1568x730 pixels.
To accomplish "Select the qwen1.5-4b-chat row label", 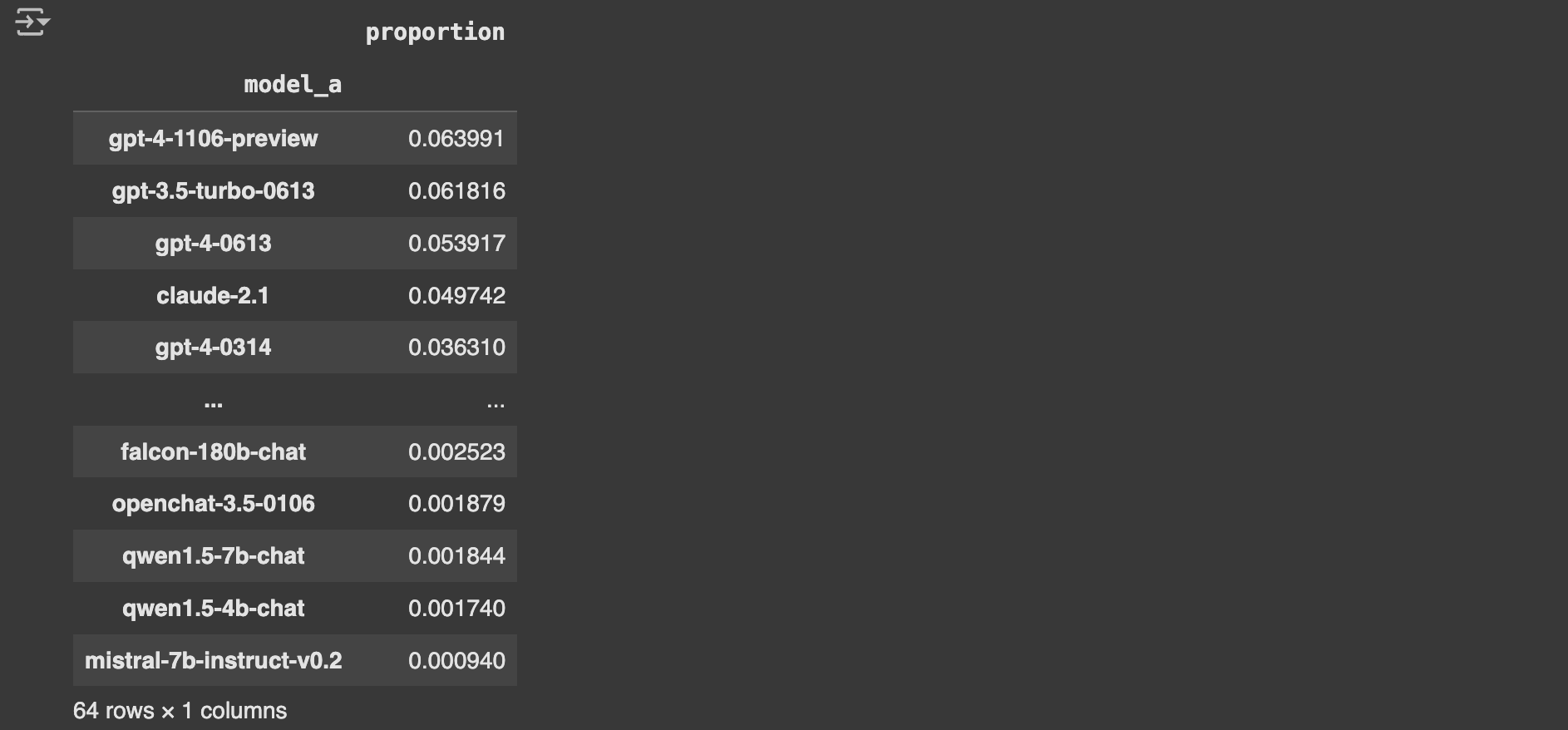I will tap(213, 608).
